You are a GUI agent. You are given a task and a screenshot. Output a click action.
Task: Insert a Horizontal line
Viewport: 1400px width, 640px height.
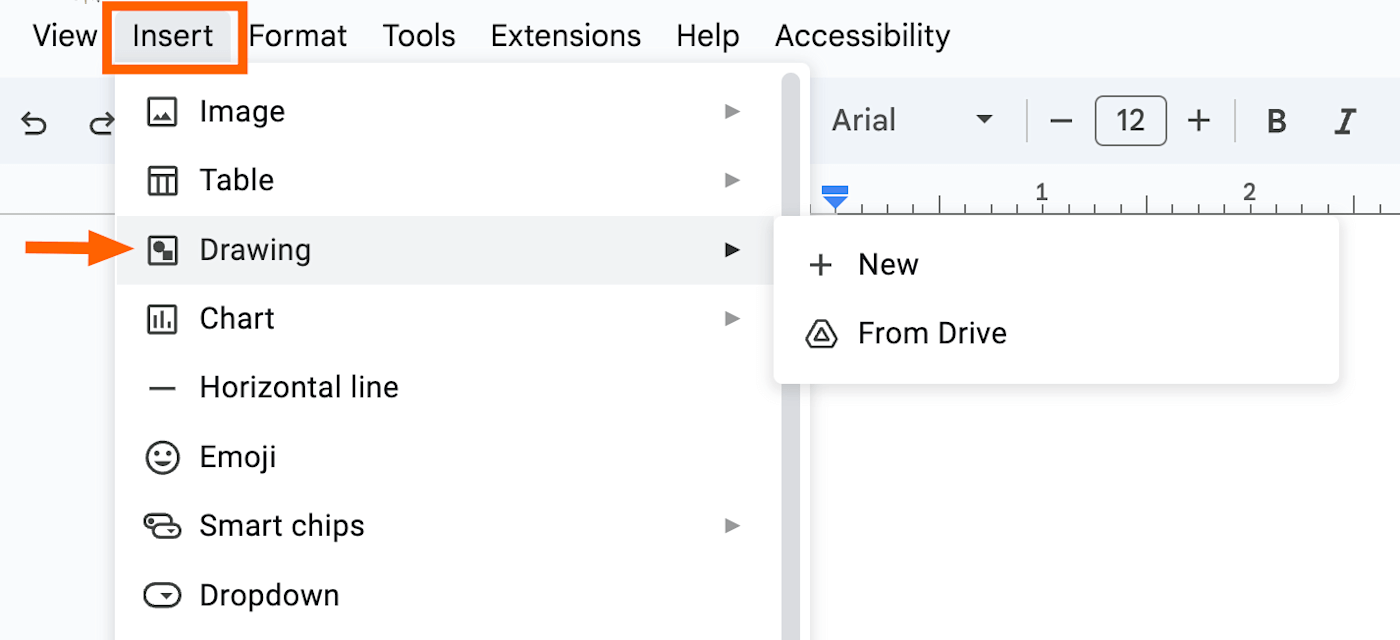pos(298,388)
